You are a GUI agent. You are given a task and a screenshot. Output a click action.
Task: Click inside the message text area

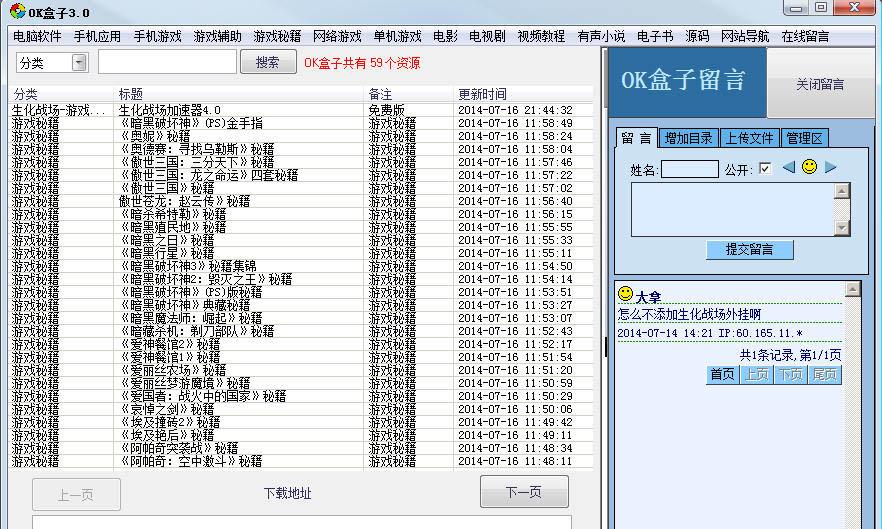(733, 209)
